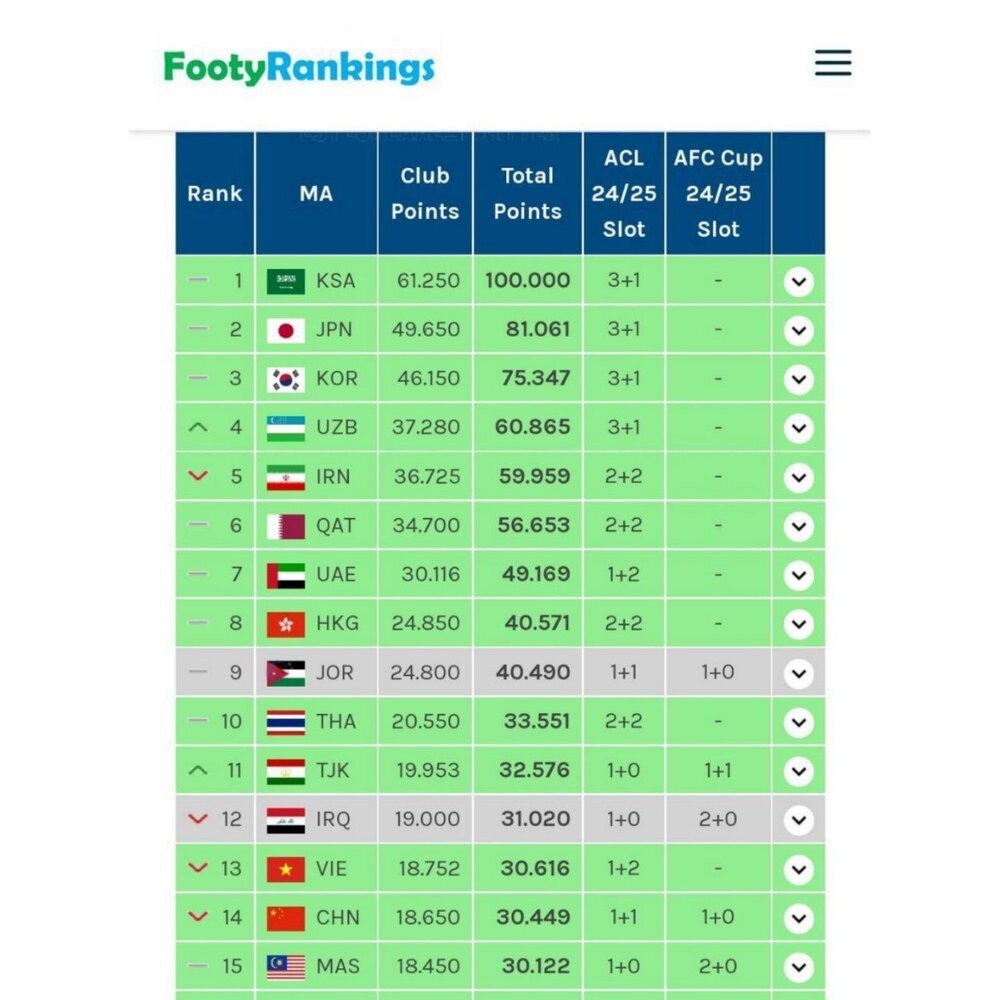Viewport: 1000px width, 1000px height.
Task: Select the THA row in table
Action: (x=500, y=721)
